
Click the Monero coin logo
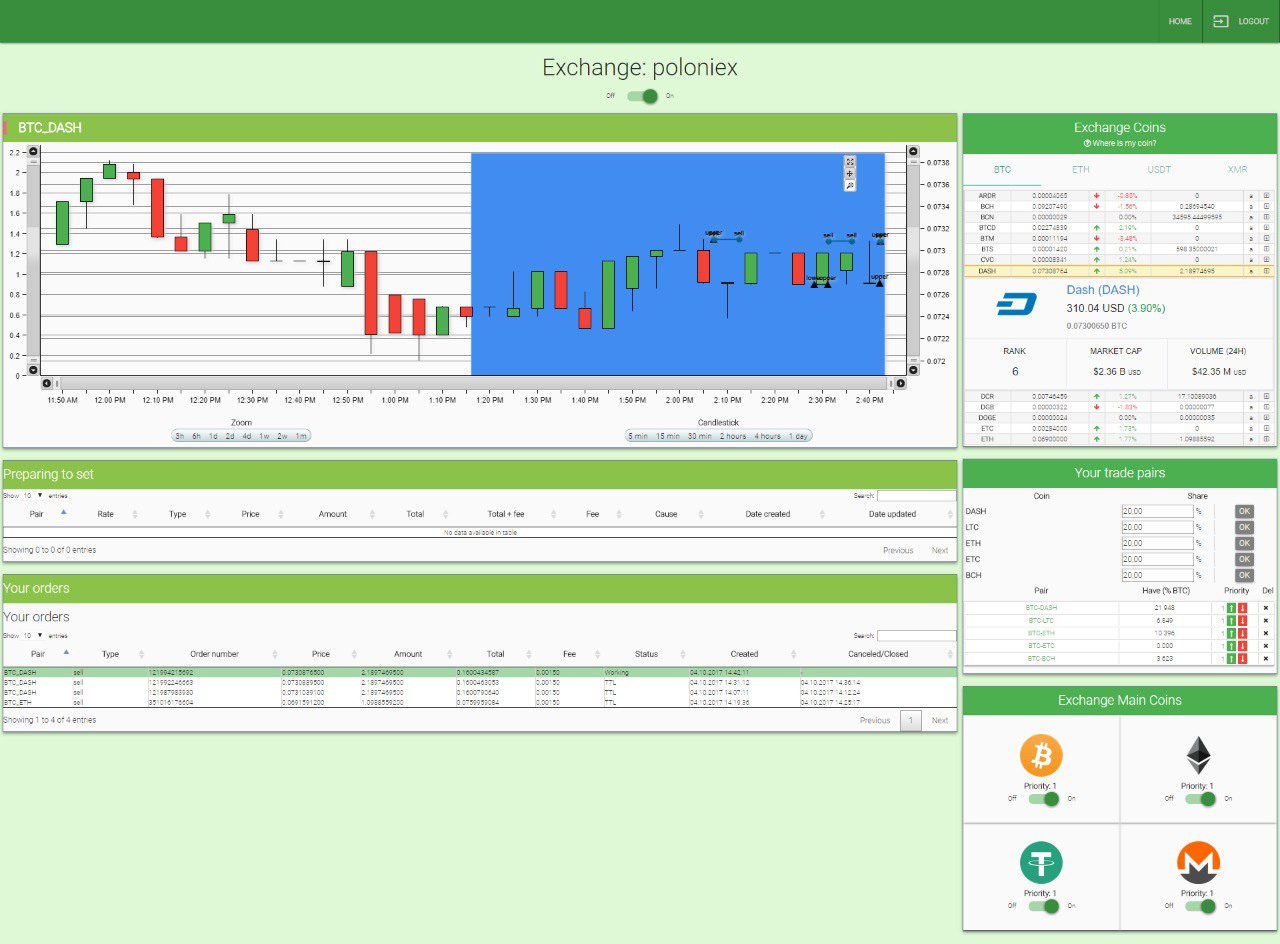pos(1198,862)
